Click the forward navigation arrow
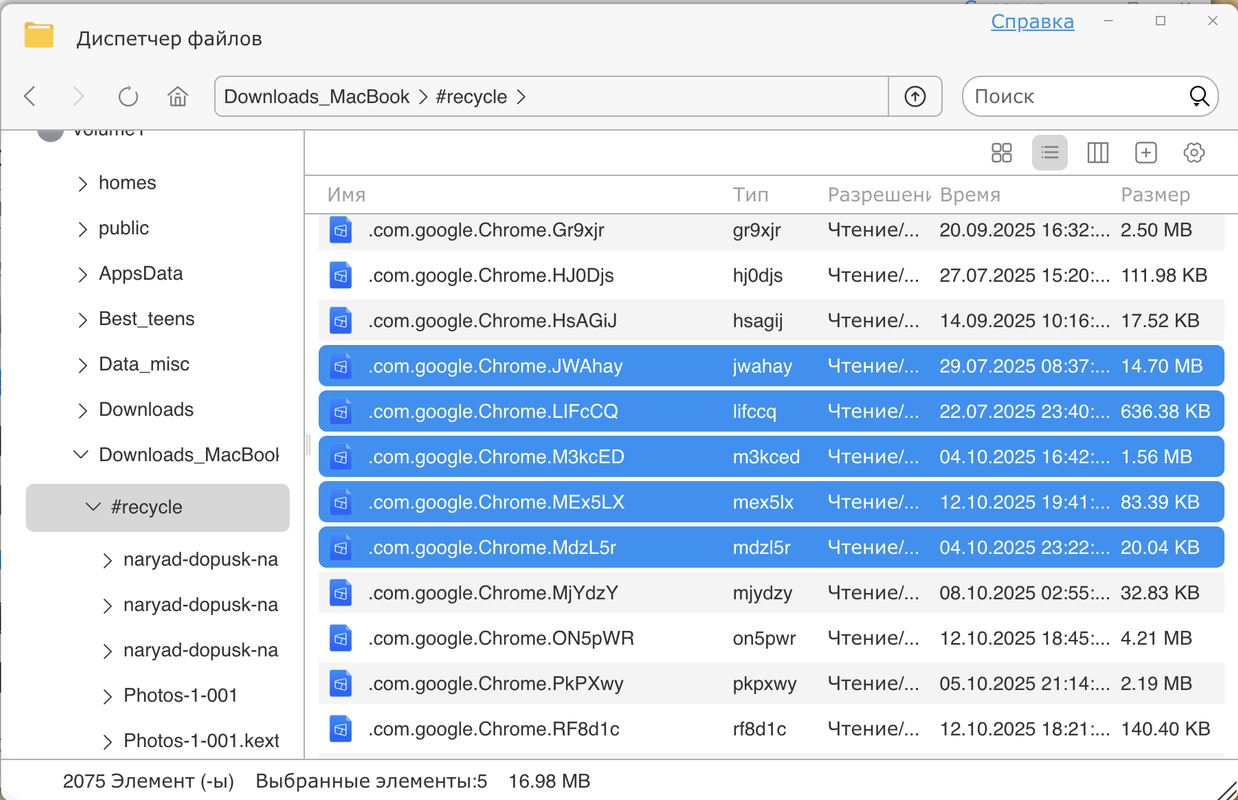1238x800 pixels. click(x=78, y=97)
